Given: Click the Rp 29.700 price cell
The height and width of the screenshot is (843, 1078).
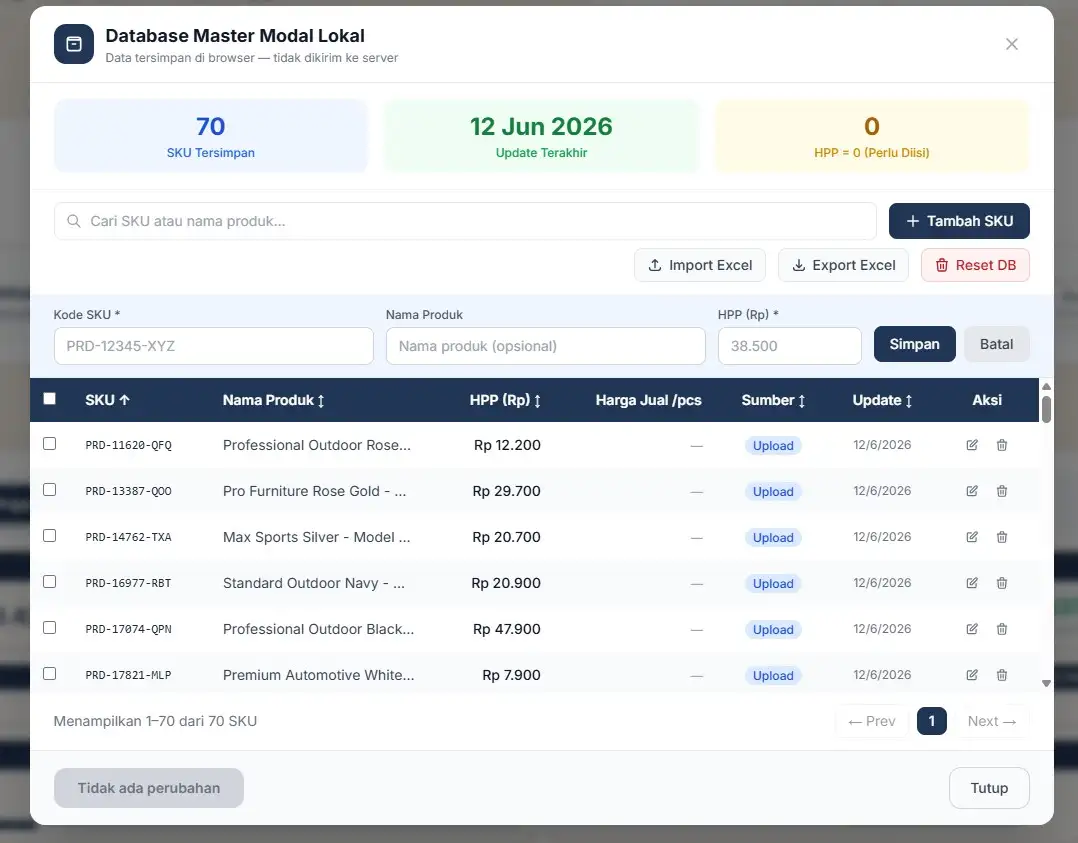Looking at the screenshot, I should 507,491.
